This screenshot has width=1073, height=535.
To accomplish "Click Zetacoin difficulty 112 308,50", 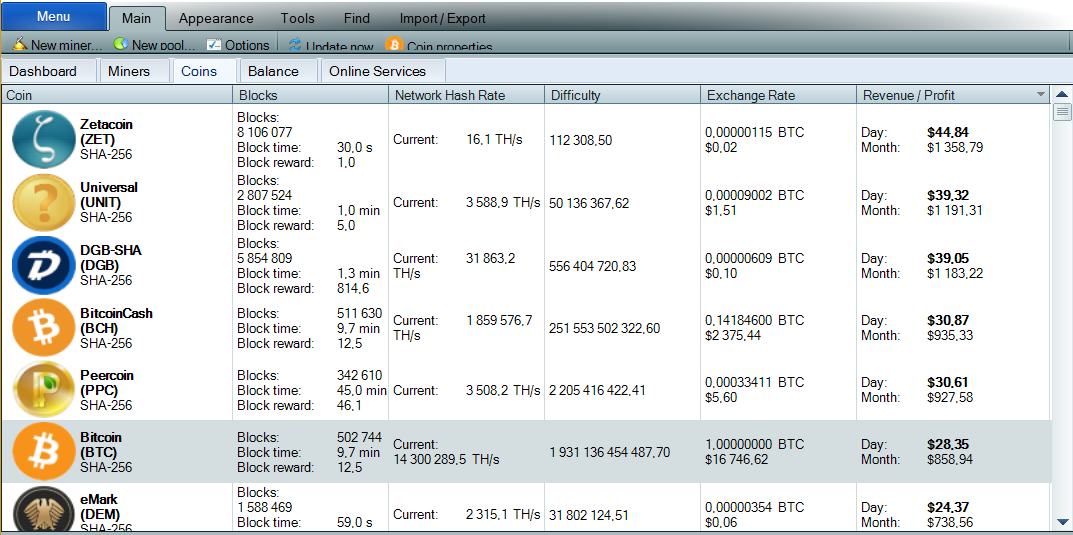I will tap(581, 140).
